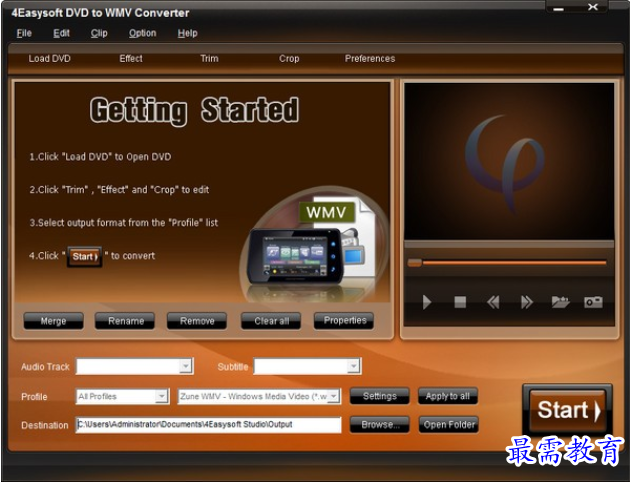The width and height of the screenshot is (630, 482).
Task: Click the Browse... button
Action: point(380,425)
